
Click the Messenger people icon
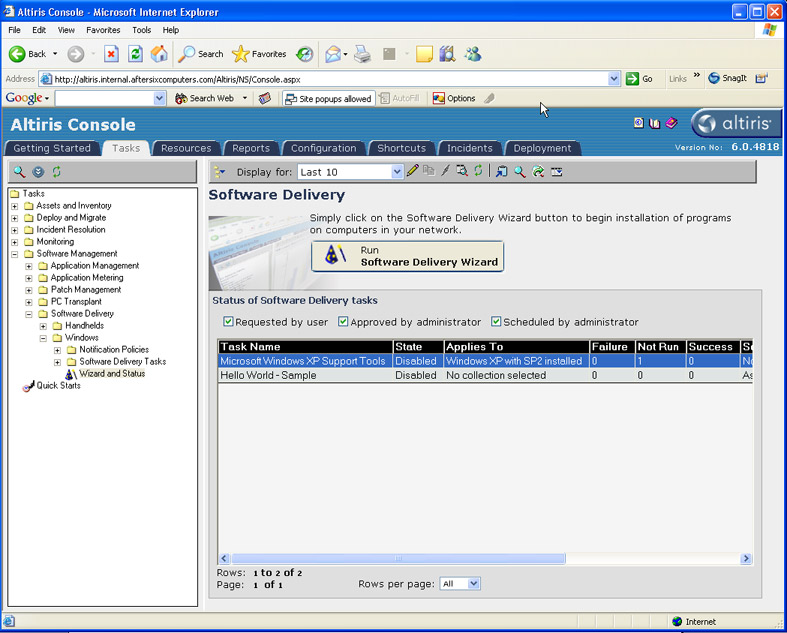(x=472, y=54)
